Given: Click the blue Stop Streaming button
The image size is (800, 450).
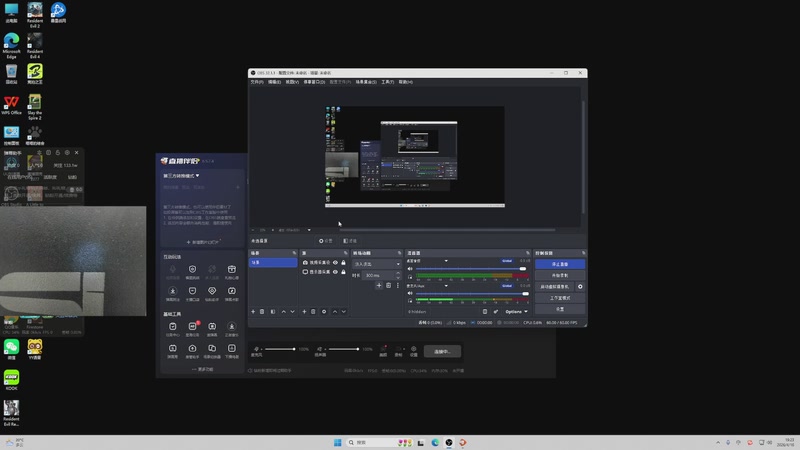Looking at the screenshot, I should click(x=559, y=264).
